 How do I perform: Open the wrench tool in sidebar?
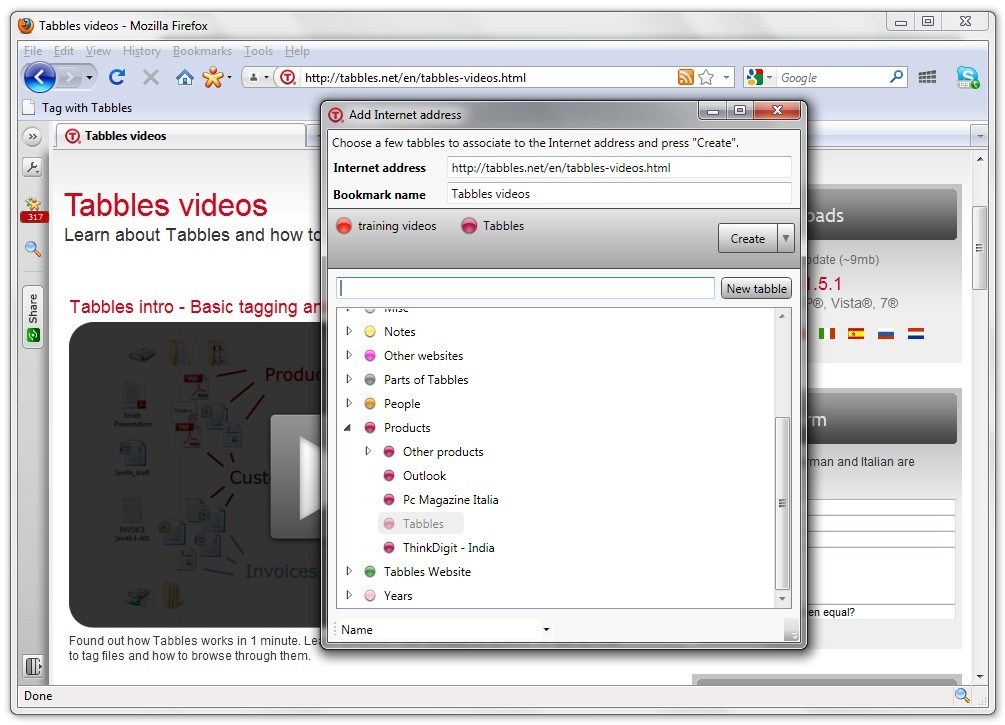[x=32, y=167]
